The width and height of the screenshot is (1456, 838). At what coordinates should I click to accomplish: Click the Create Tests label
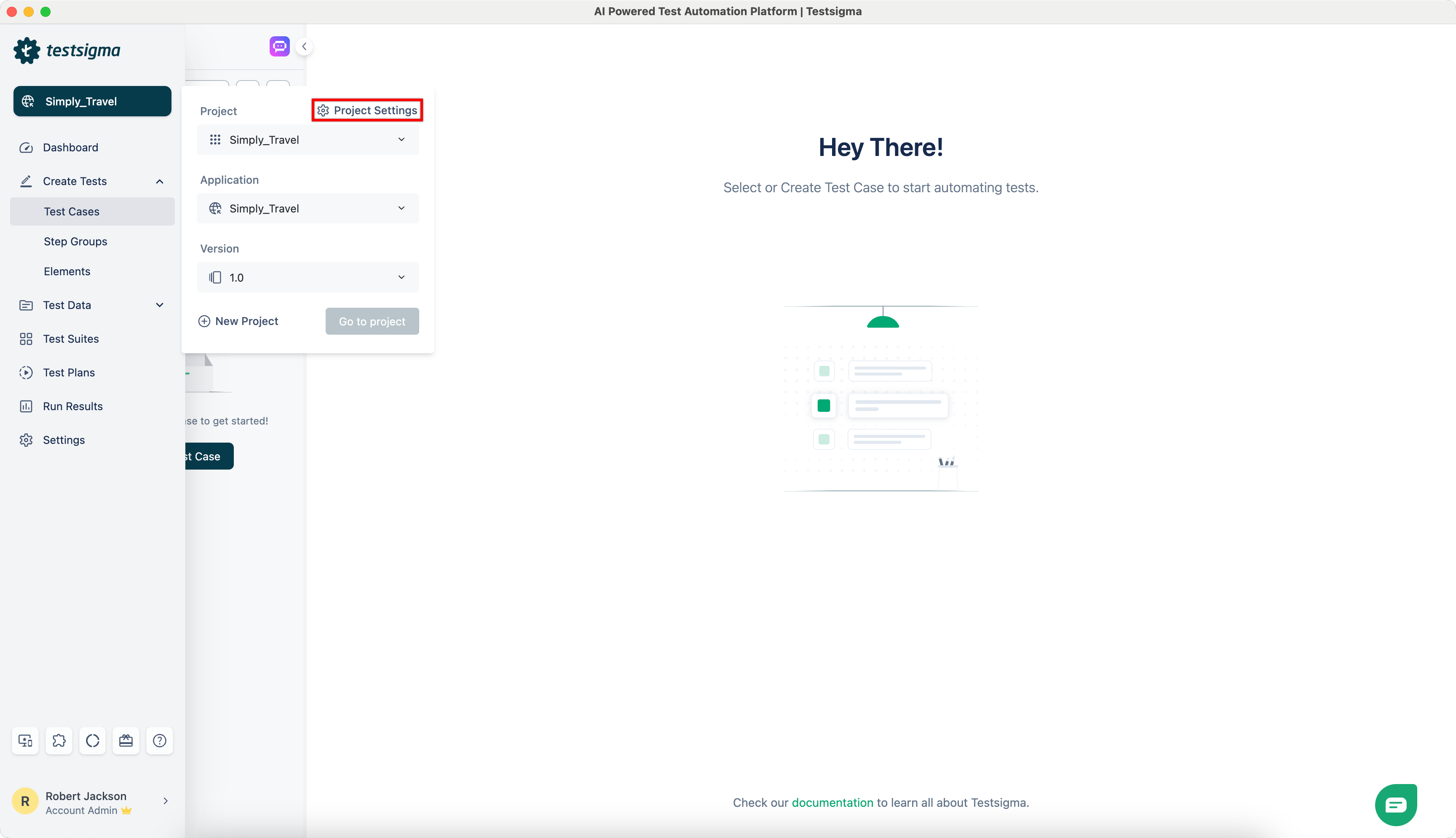[x=75, y=181]
